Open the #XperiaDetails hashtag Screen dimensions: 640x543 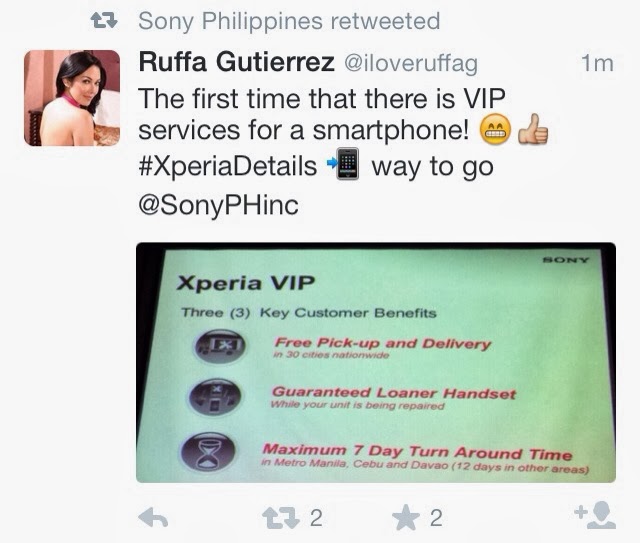click(228, 166)
